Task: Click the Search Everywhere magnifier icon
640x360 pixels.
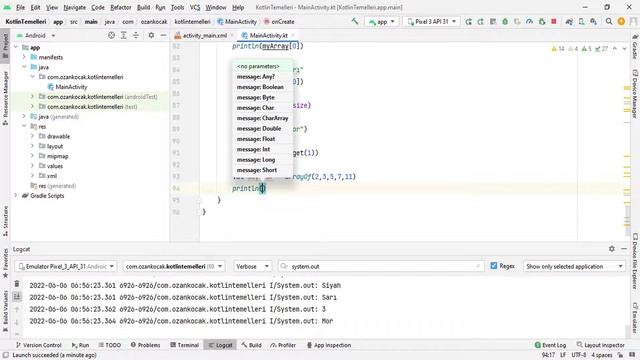Action: tap(609, 22)
